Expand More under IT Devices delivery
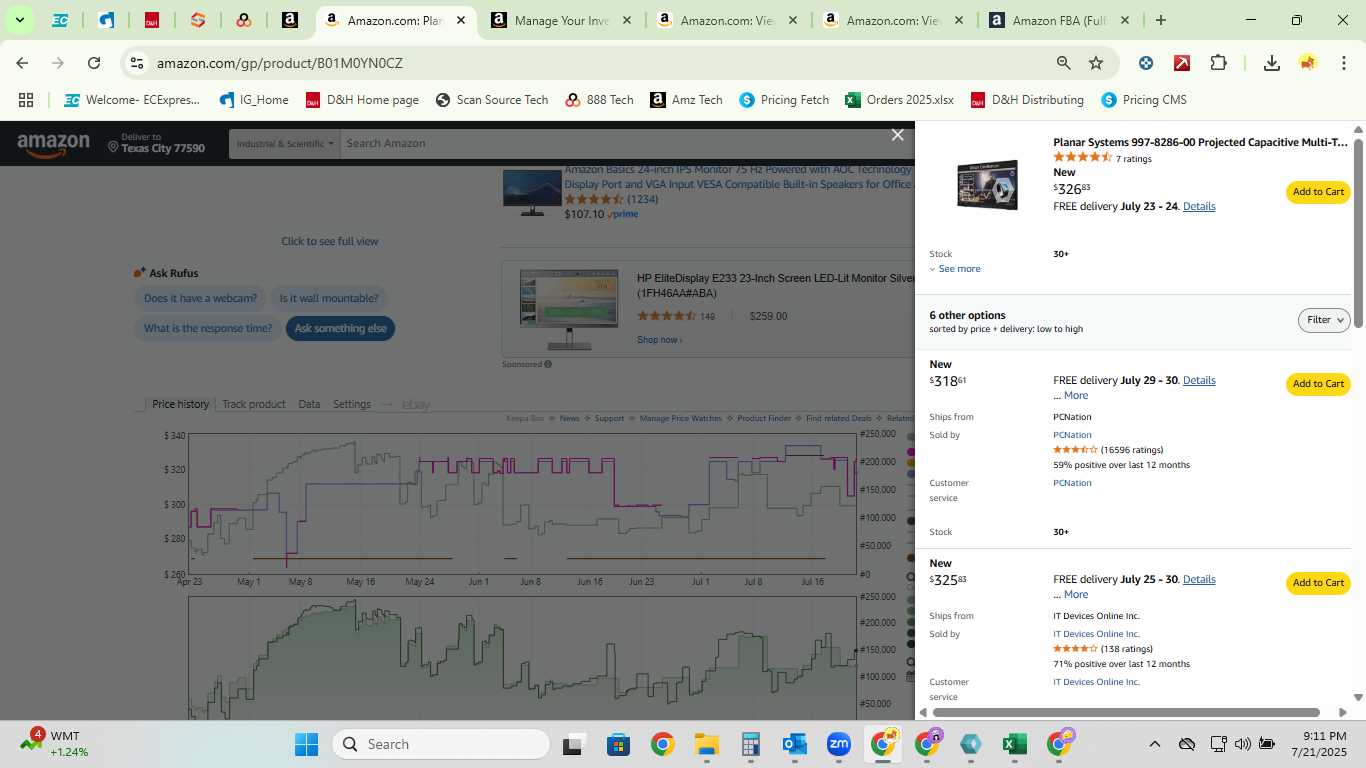1366x768 pixels. (x=1076, y=594)
